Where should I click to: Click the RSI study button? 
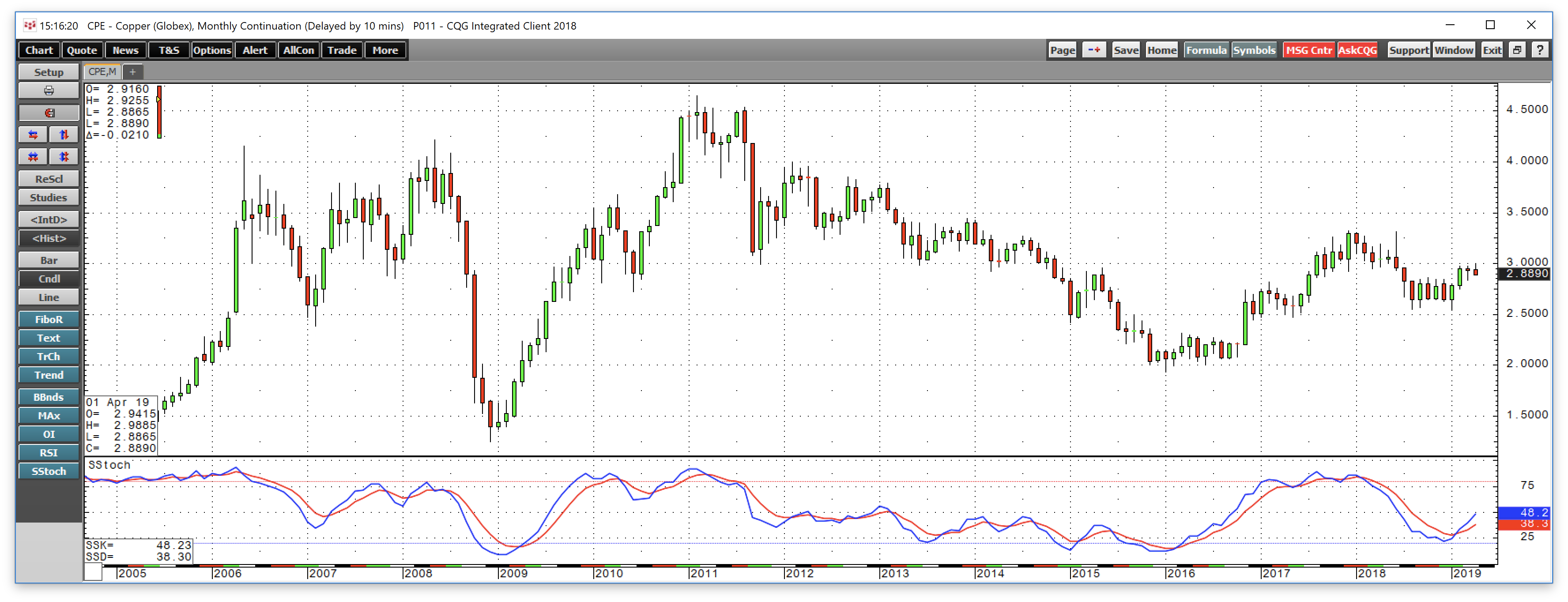tap(49, 453)
